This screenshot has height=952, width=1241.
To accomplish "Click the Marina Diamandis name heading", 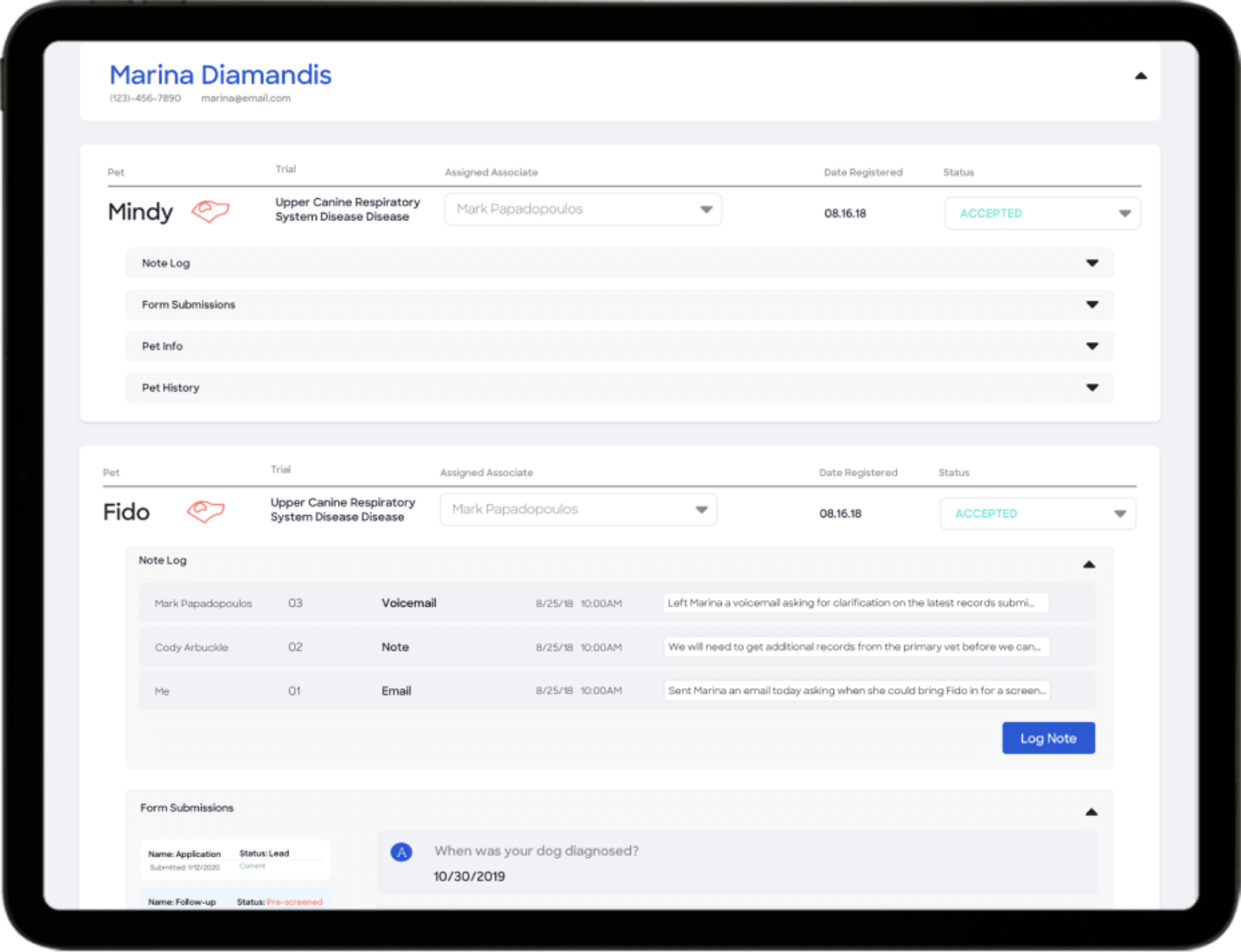I will (x=220, y=75).
